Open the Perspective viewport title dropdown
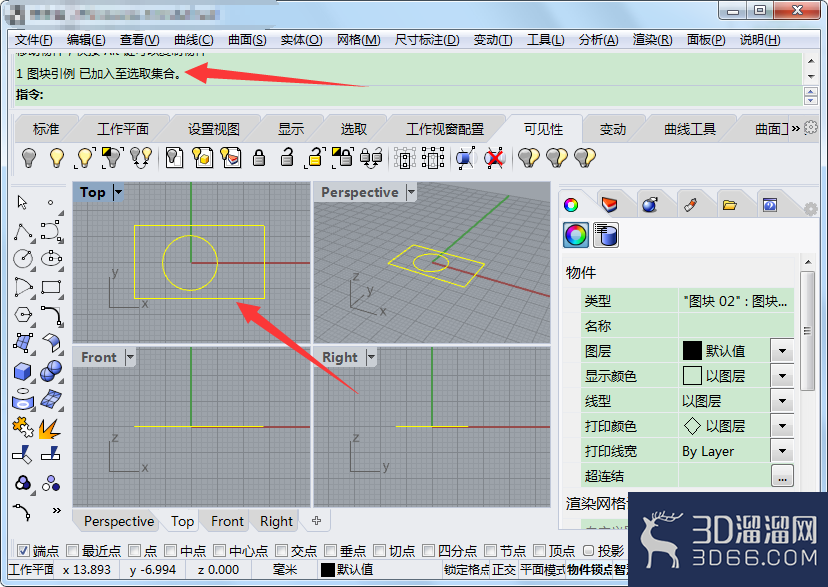This screenshot has width=828, height=587. click(x=411, y=192)
